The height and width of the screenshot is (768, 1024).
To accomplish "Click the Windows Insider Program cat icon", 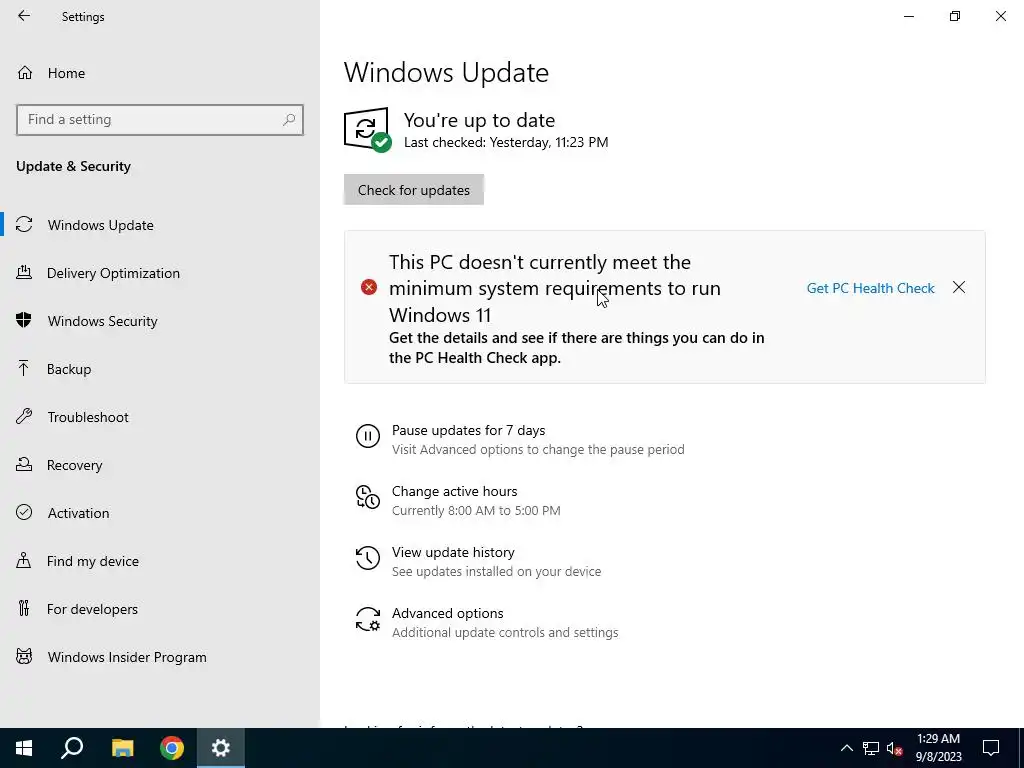I will [24, 657].
